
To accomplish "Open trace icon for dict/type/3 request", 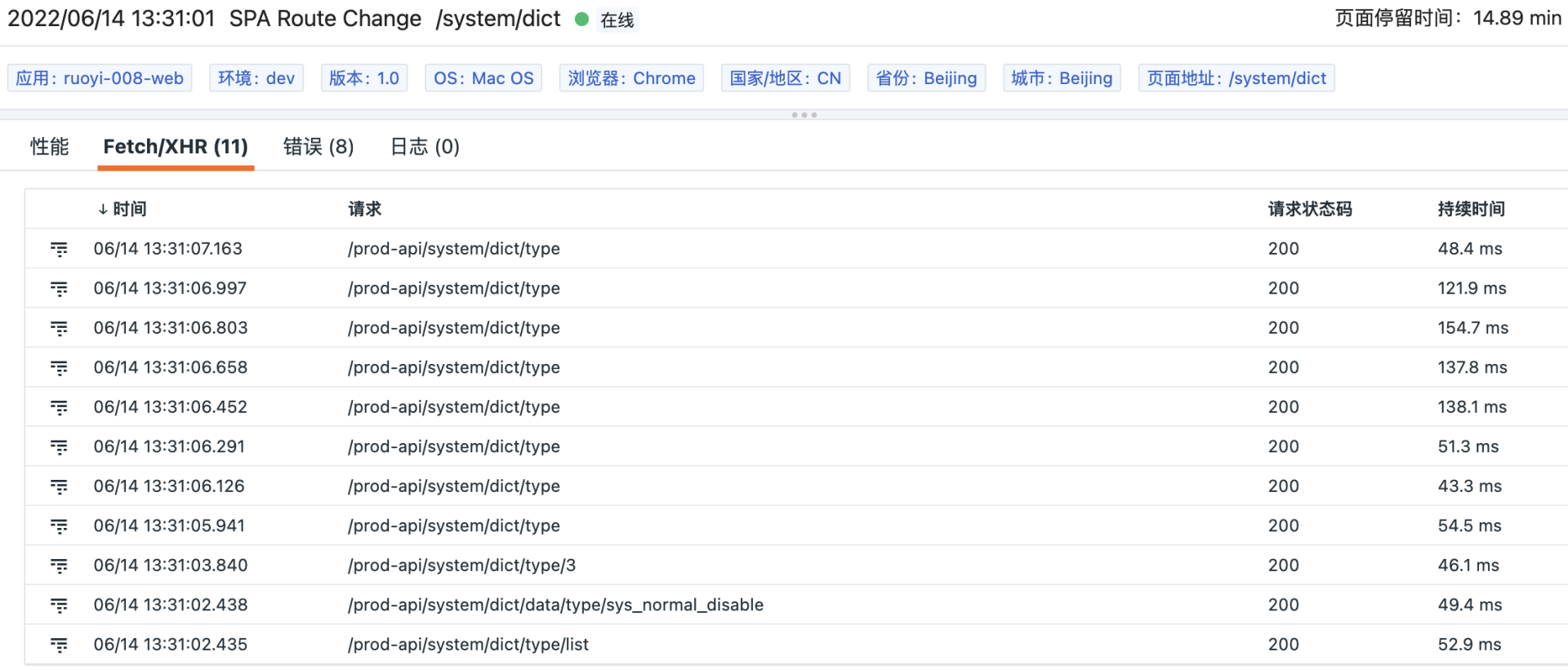I will point(59,566).
